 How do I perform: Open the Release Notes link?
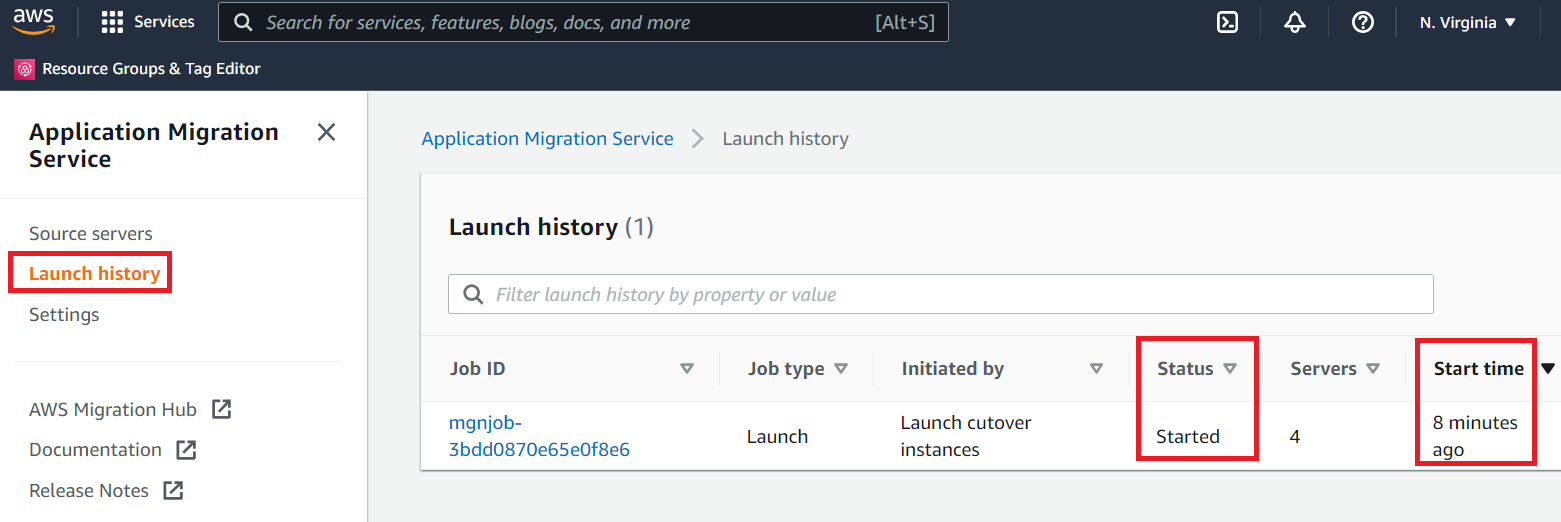pos(89,491)
